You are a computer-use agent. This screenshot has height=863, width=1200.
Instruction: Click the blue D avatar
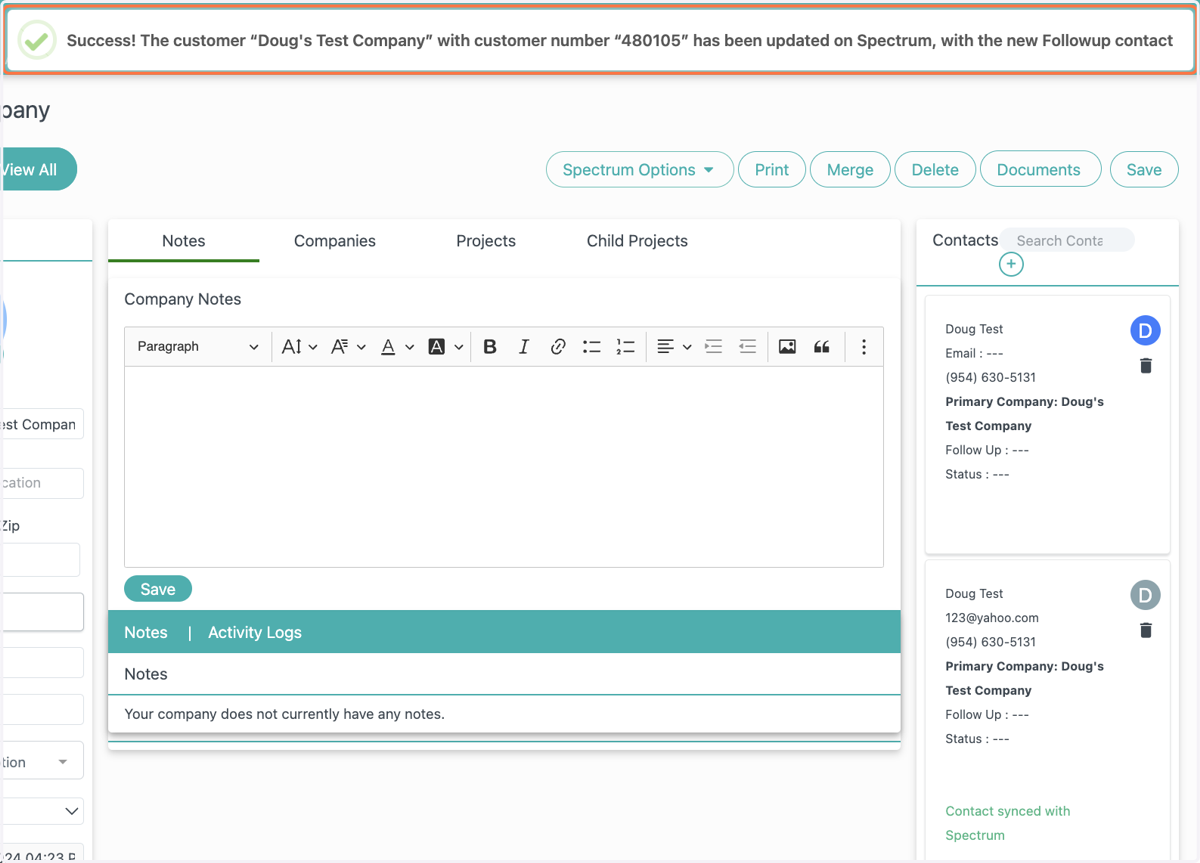[x=1145, y=330]
